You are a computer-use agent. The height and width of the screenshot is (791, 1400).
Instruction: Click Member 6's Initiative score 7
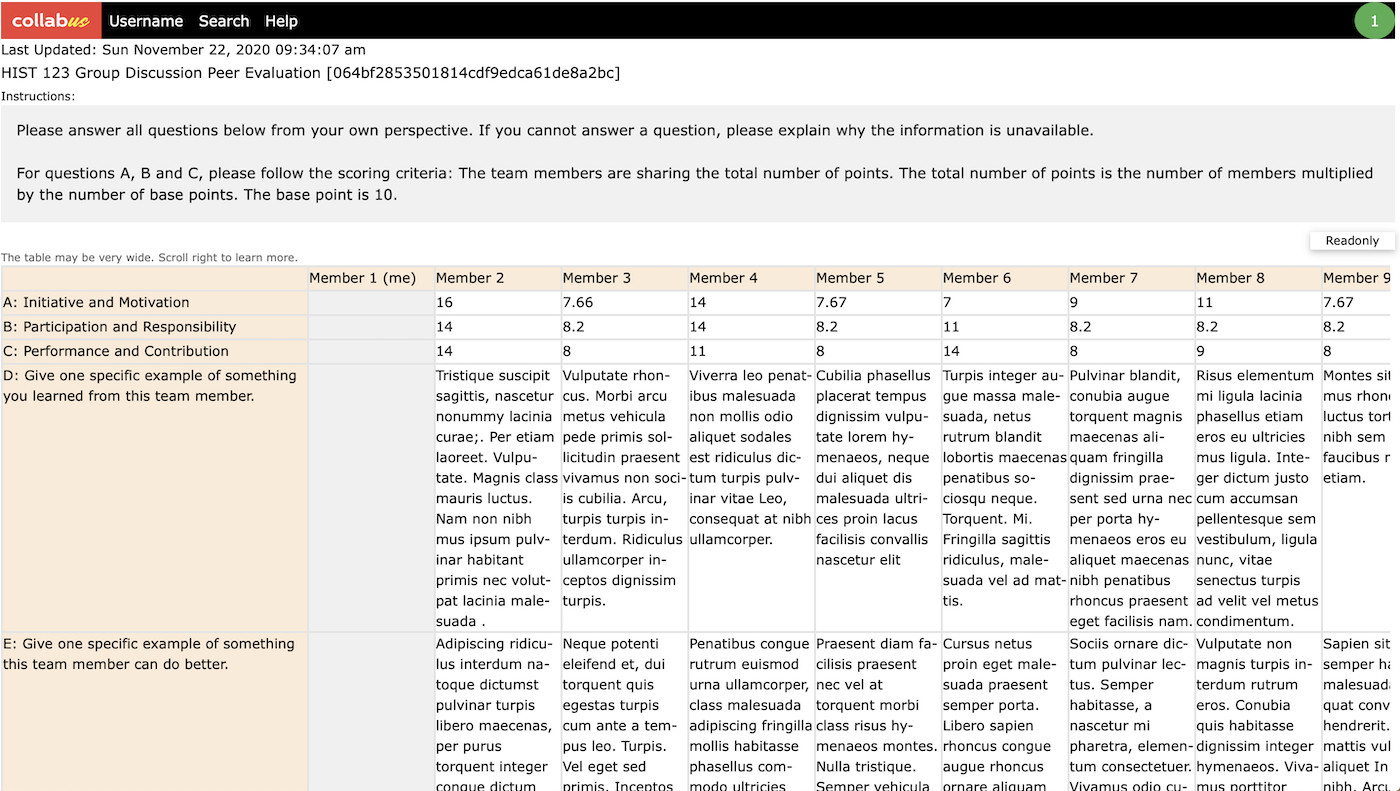point(1005,302)
